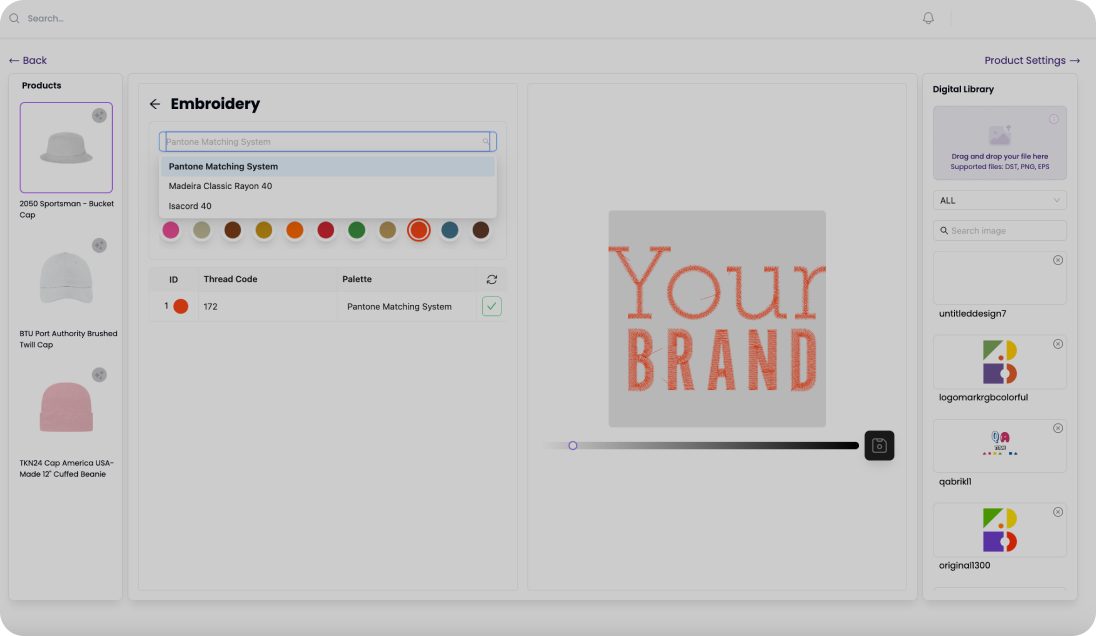Click the save icon beside slider
The image size is (1096, 636).
click(879, 446)
